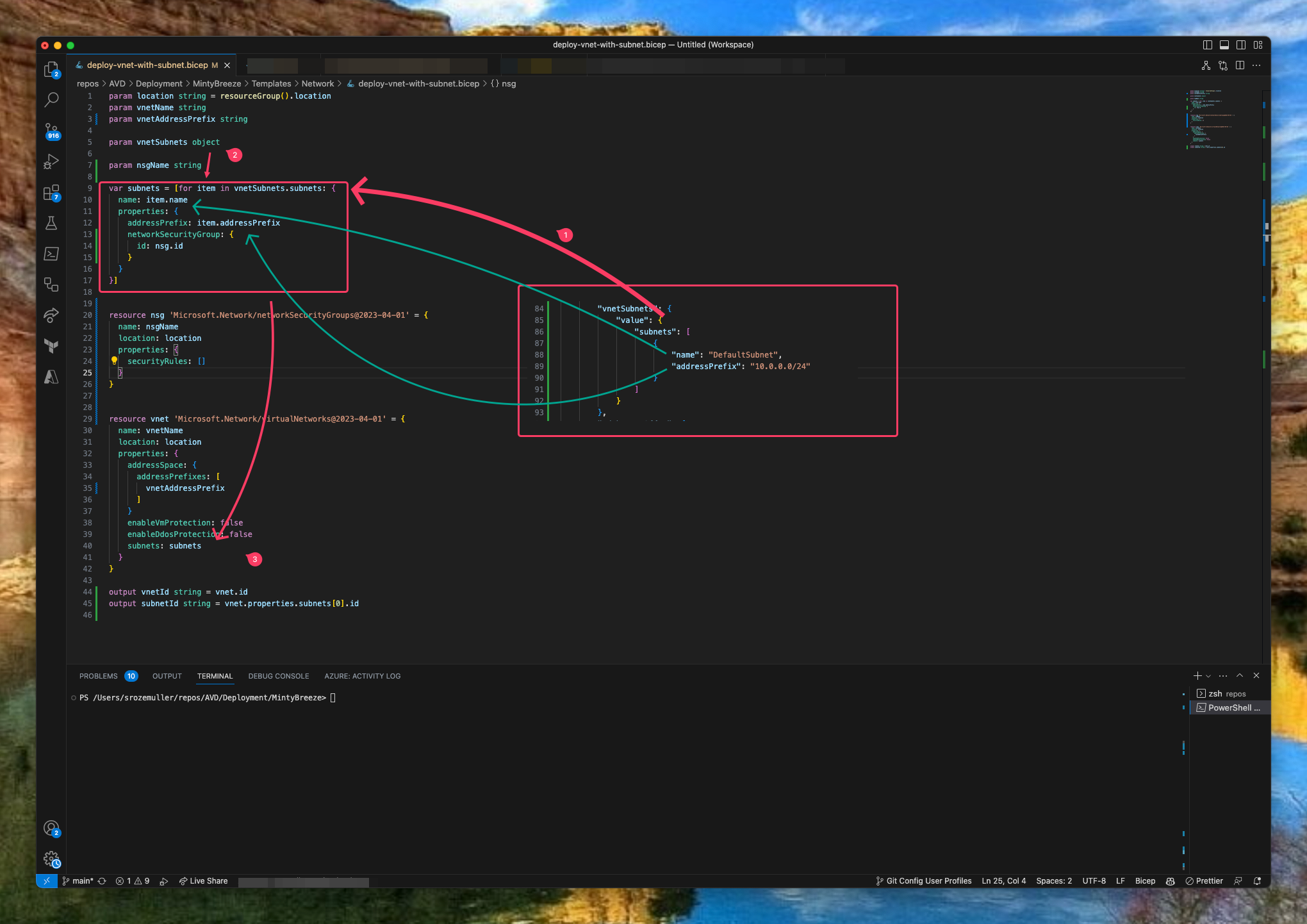The height and width of the screenshot is (924, 1307).
Task: Open terminal panel more actions ellipsis menu
Action: (1223, 675)
